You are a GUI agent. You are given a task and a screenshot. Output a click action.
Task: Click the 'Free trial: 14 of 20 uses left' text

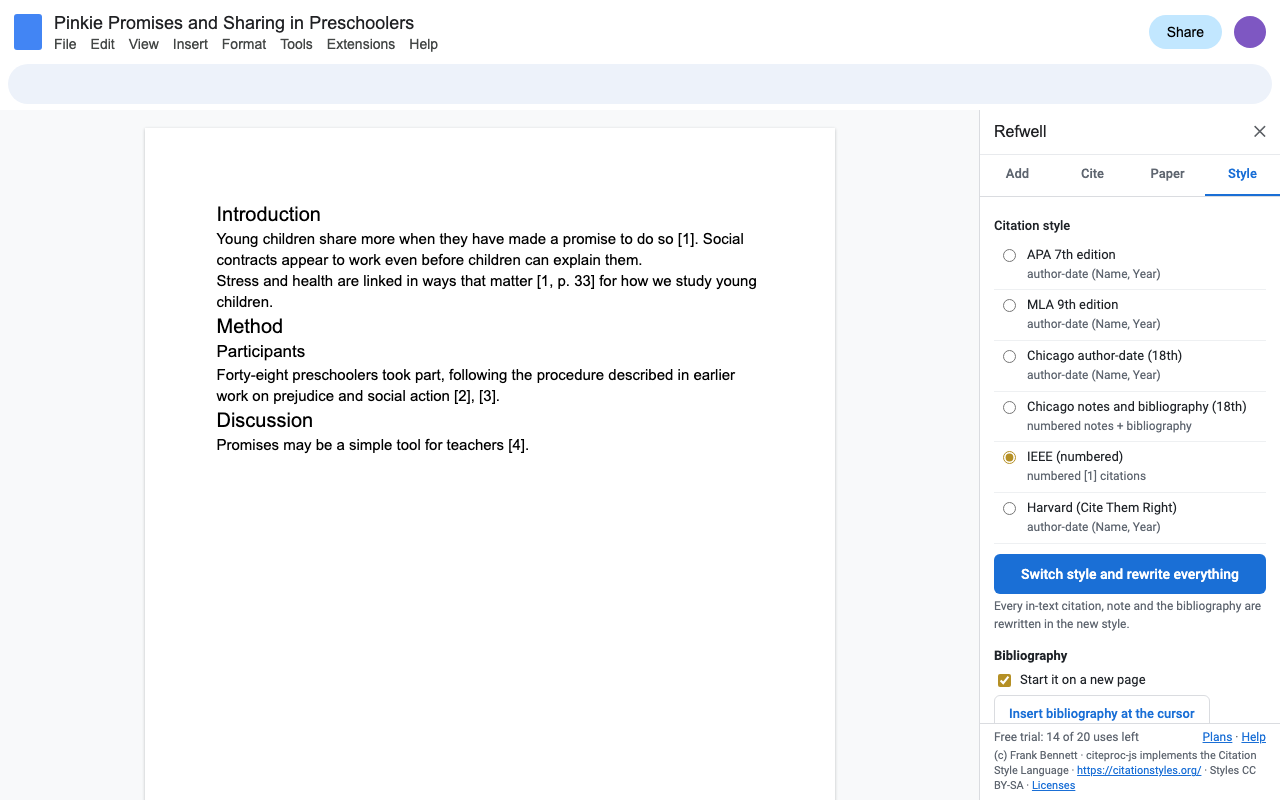coord(1066,737)
